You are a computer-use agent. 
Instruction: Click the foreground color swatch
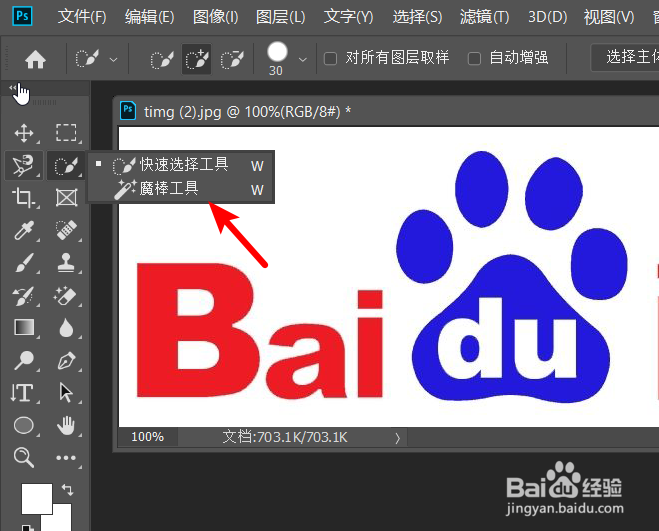[37, 499]
